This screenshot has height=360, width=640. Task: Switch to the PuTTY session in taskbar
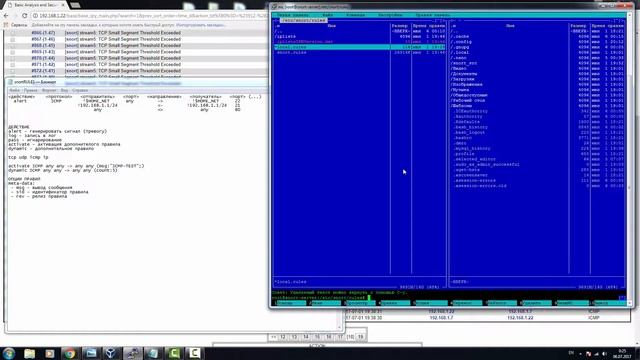(132, 353)
